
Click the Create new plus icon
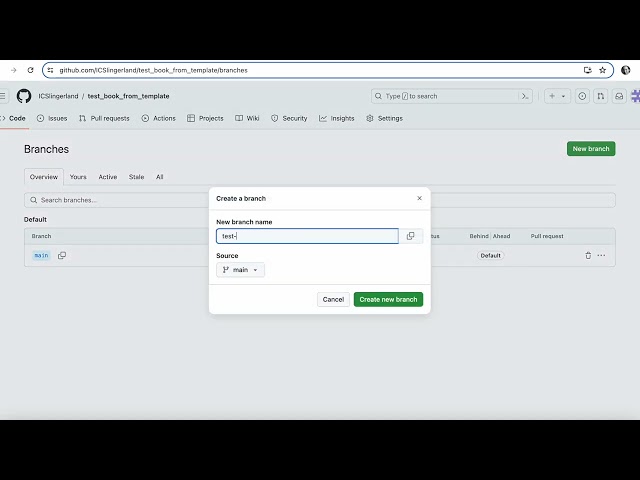(x=552, y=96)
